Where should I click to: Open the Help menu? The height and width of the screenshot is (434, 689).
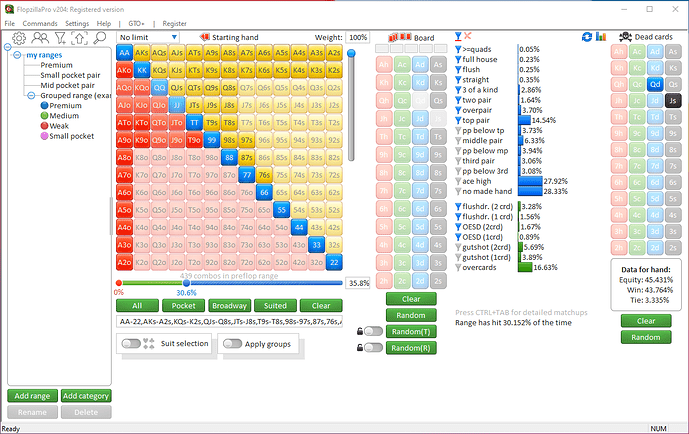104,23
